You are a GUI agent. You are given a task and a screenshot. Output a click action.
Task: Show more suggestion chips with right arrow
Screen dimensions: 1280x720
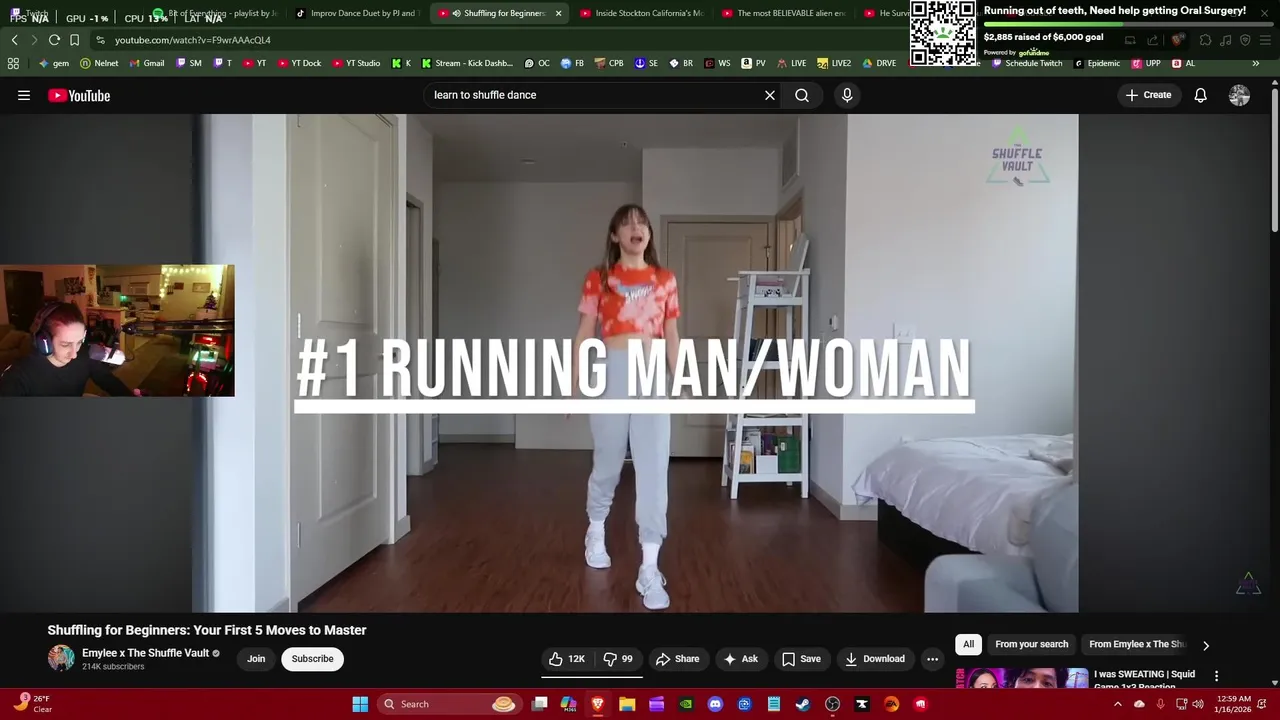click(1205, 645)
